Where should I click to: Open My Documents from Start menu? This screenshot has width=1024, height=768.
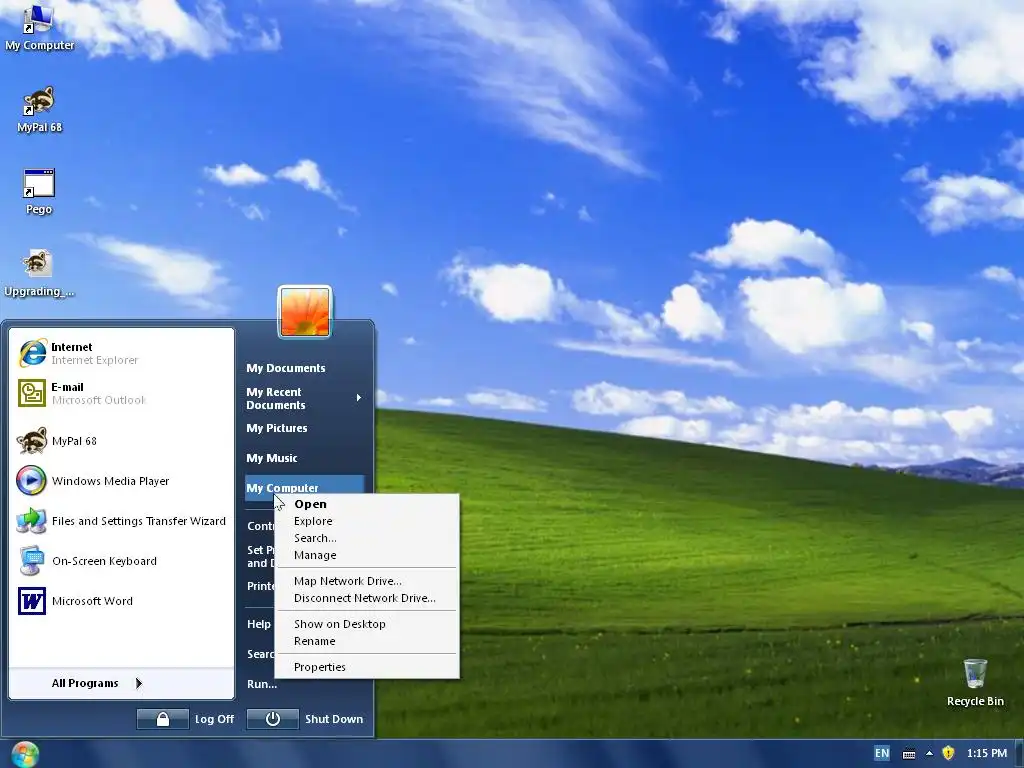coord(304,368)
